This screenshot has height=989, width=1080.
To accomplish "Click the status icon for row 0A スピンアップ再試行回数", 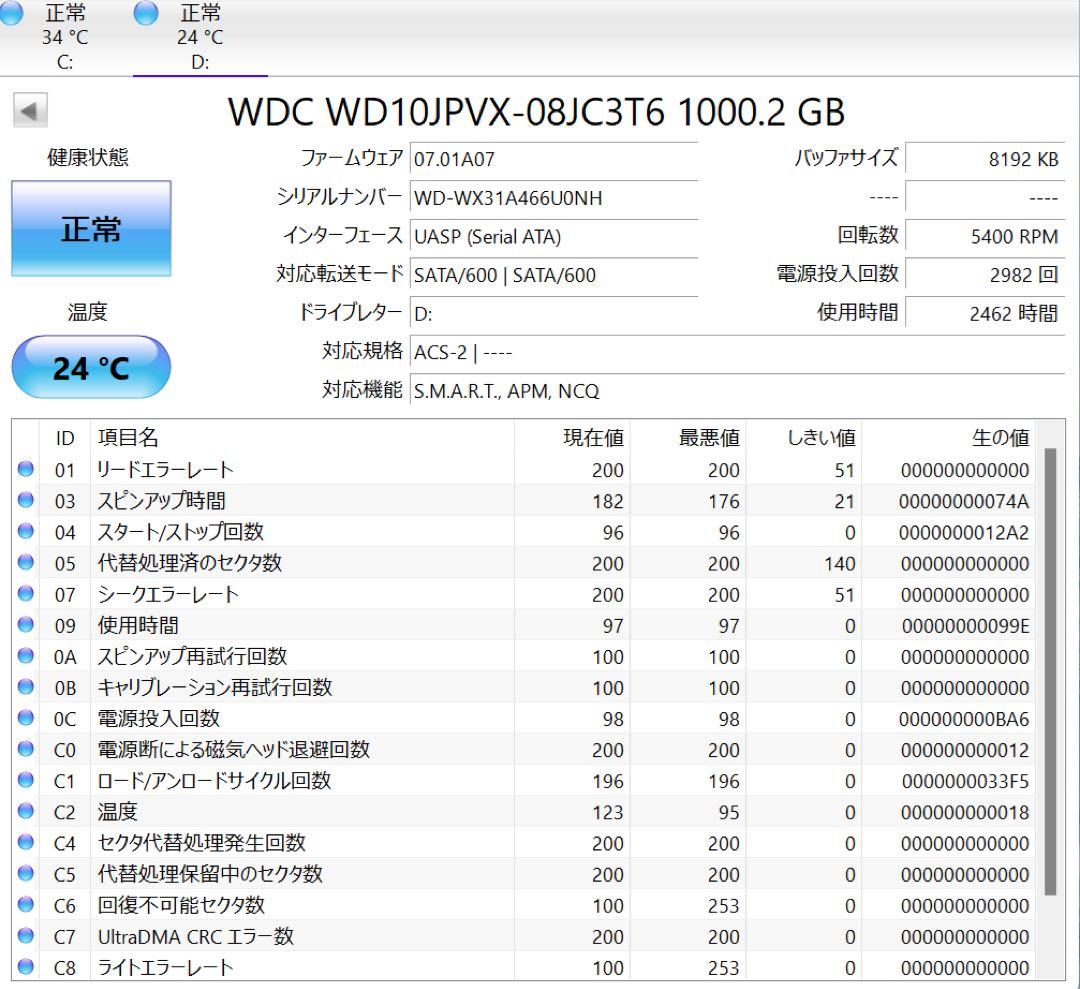I will click(x=25, y=656).
